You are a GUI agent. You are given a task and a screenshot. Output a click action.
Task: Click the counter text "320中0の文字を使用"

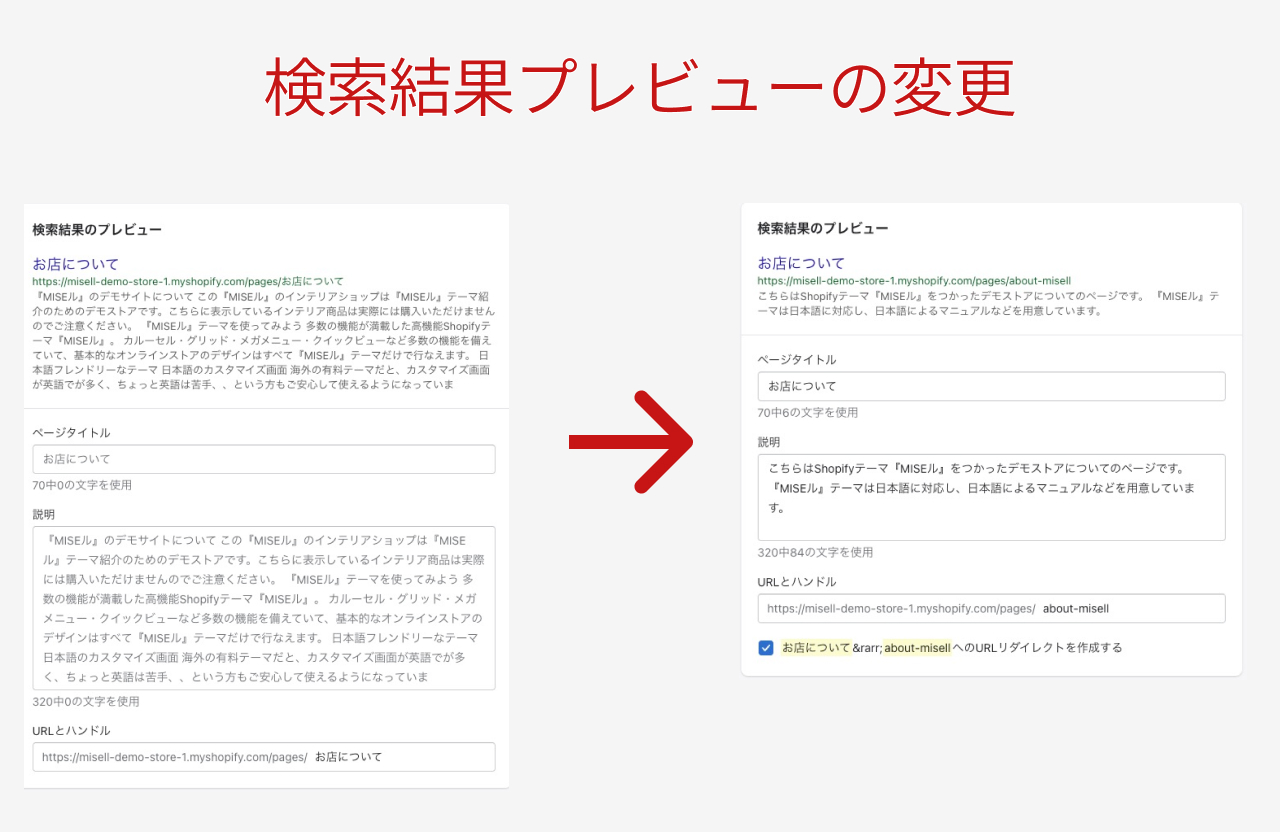[x=86, y=701]
